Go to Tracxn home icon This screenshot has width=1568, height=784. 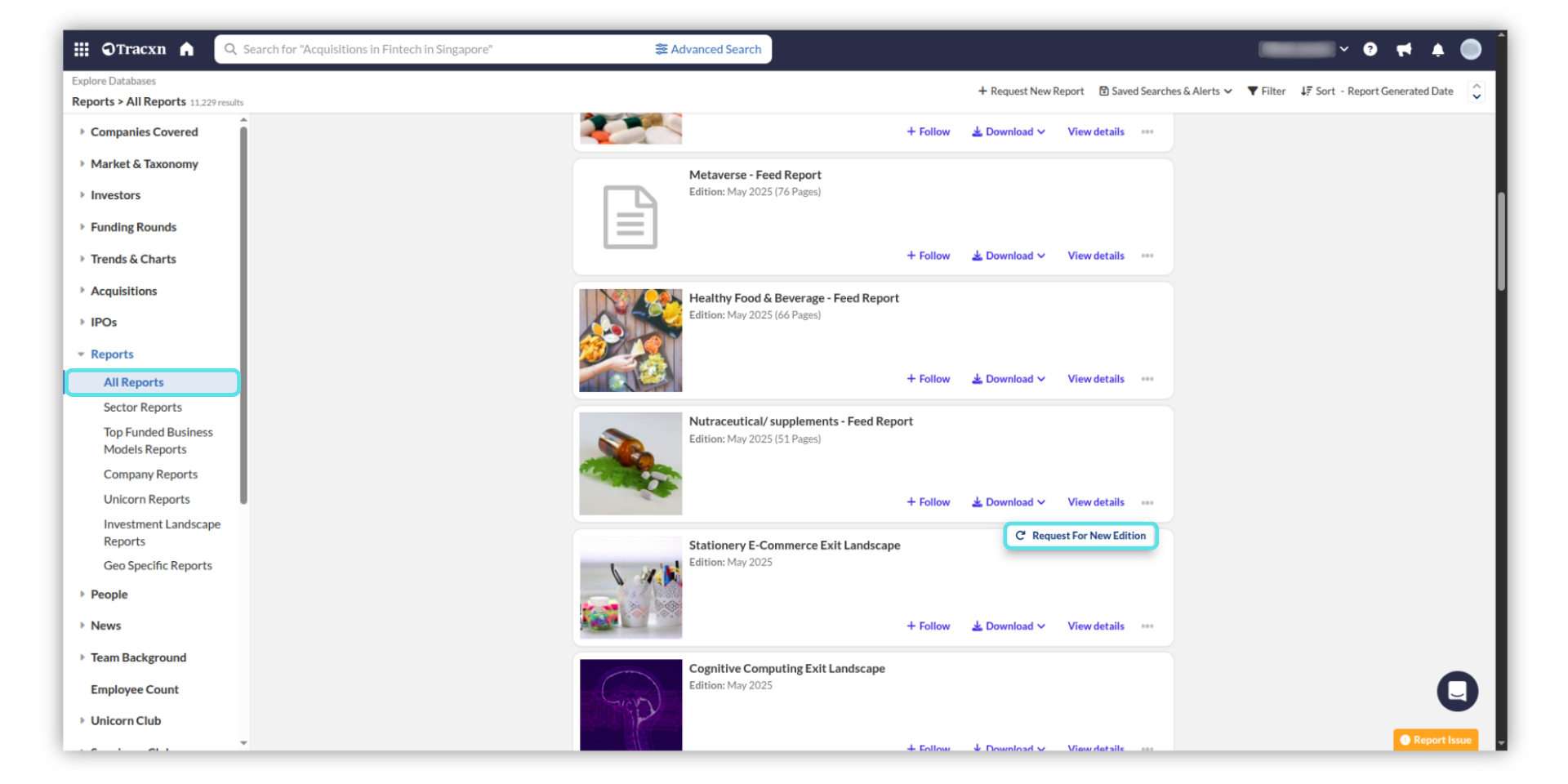[x=187, y=49]
